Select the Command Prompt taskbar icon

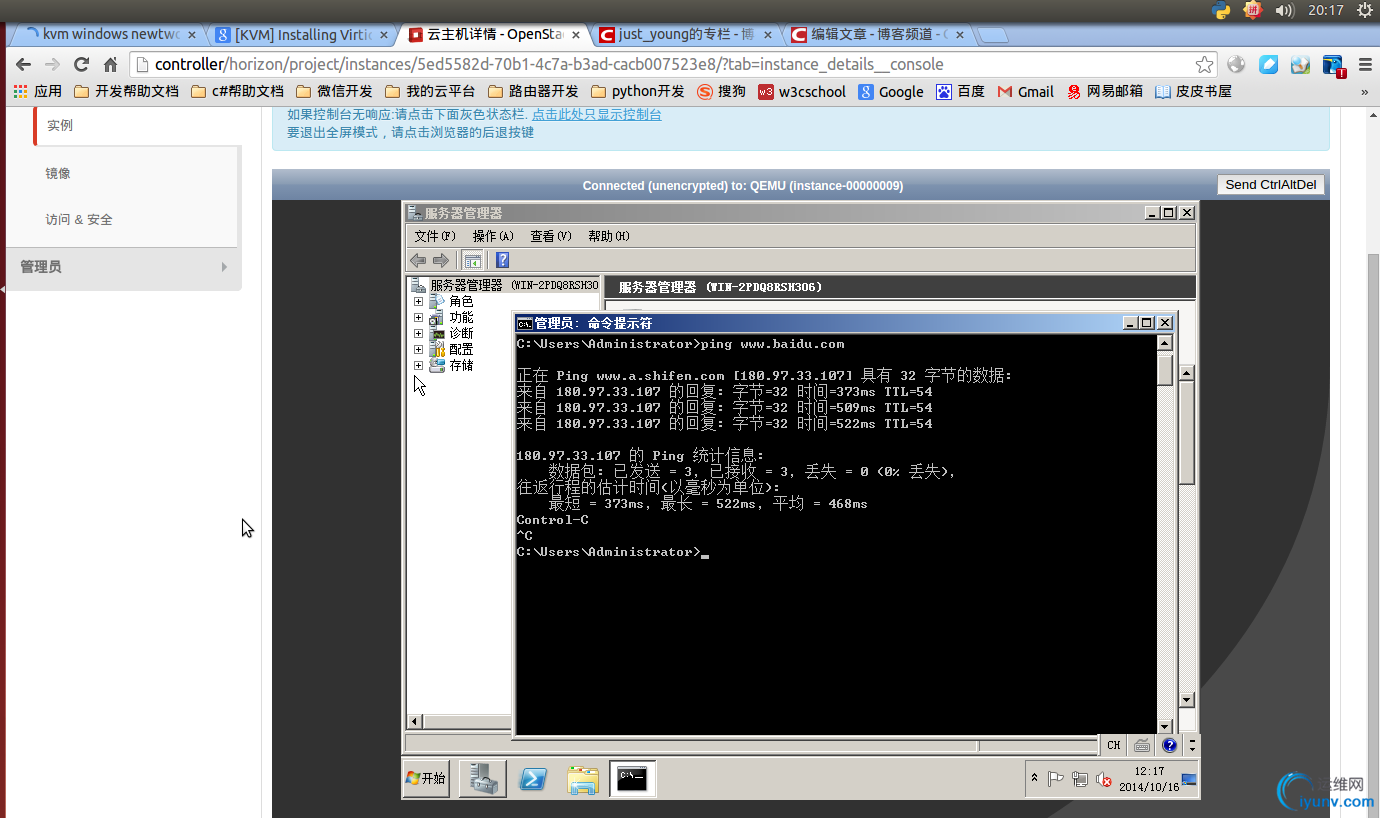[633, 779]
